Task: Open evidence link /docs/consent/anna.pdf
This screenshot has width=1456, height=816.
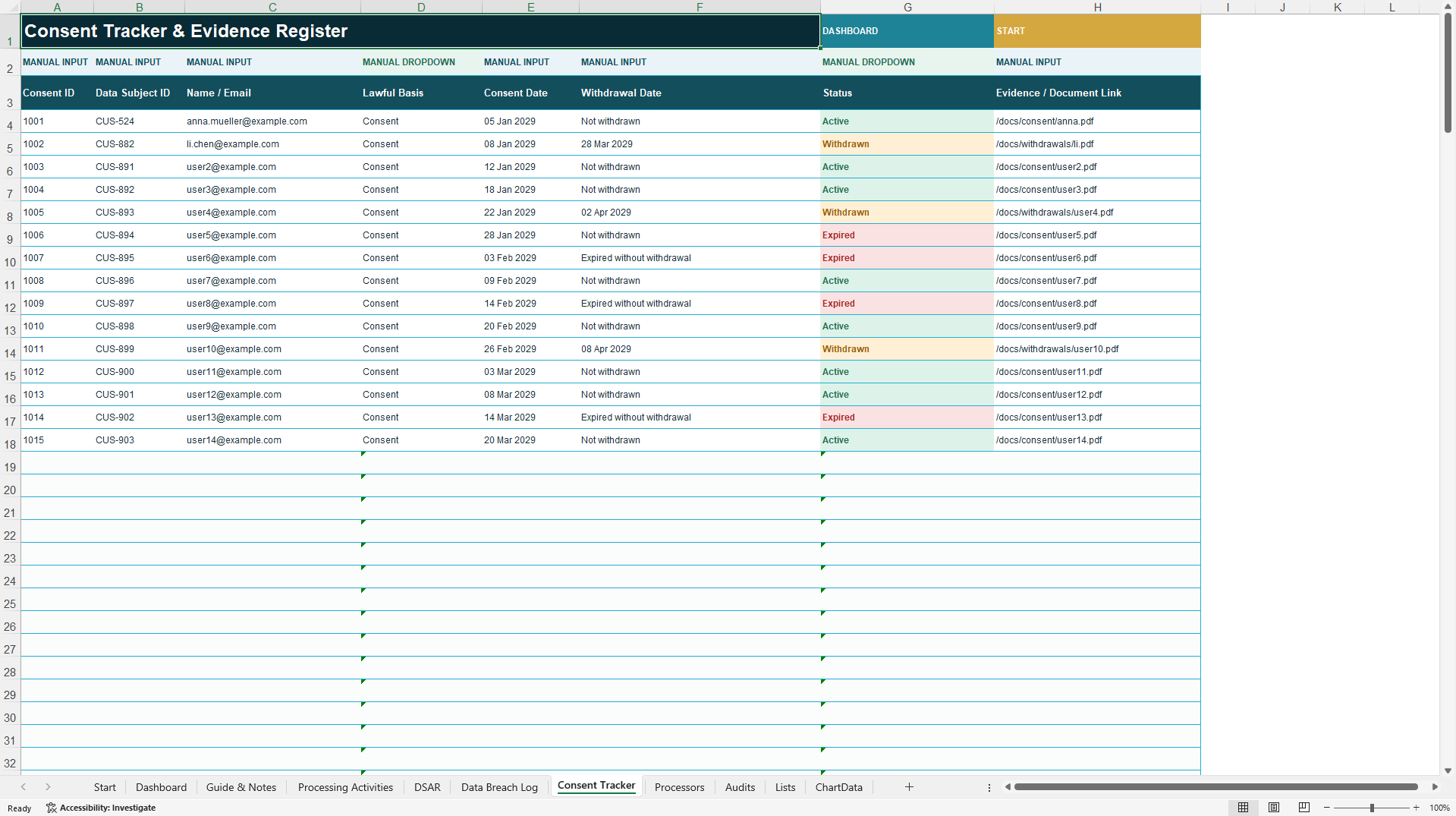Action: coord(1045,121)
